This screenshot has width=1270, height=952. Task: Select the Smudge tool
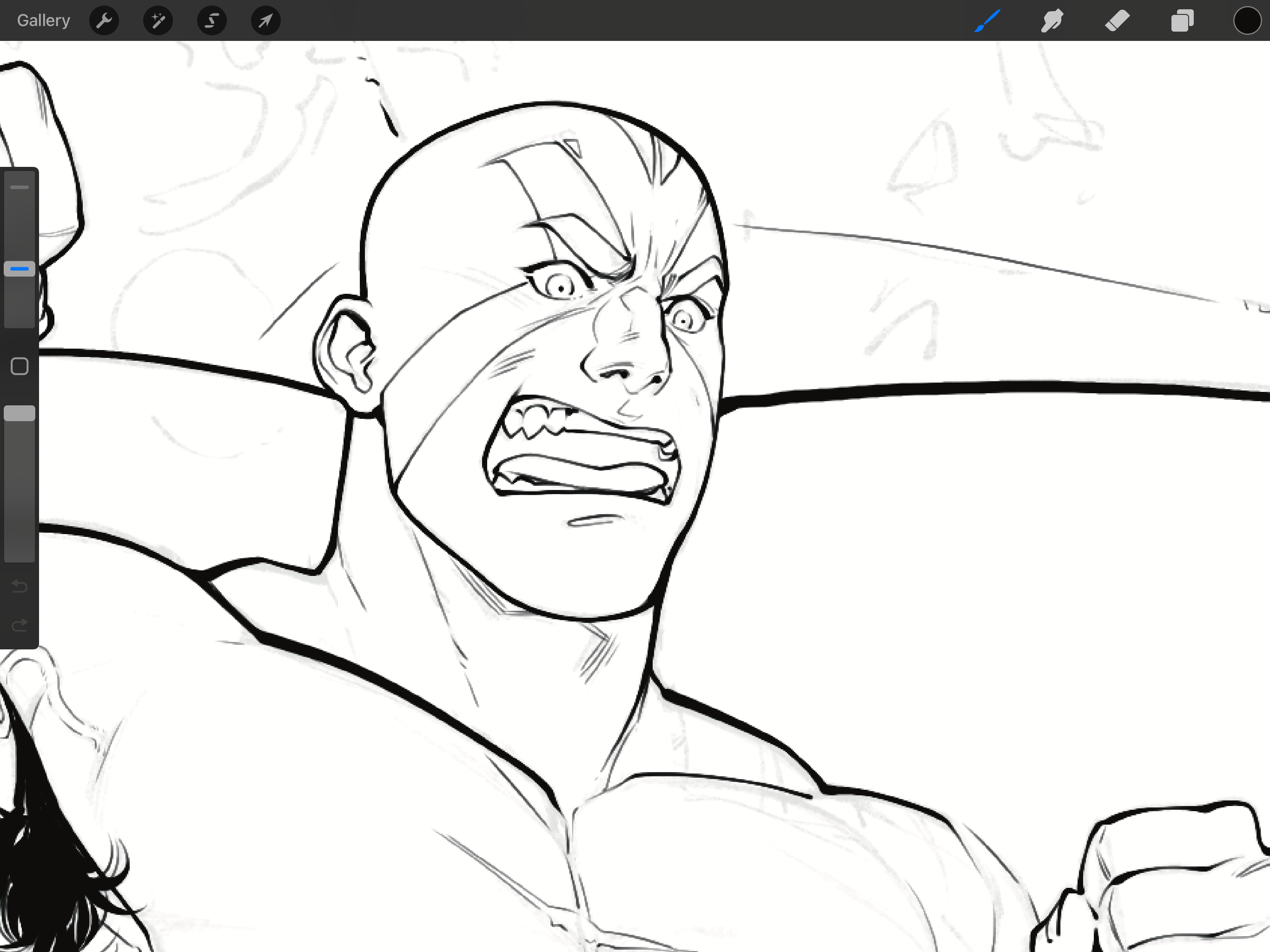click(1052, 20)
